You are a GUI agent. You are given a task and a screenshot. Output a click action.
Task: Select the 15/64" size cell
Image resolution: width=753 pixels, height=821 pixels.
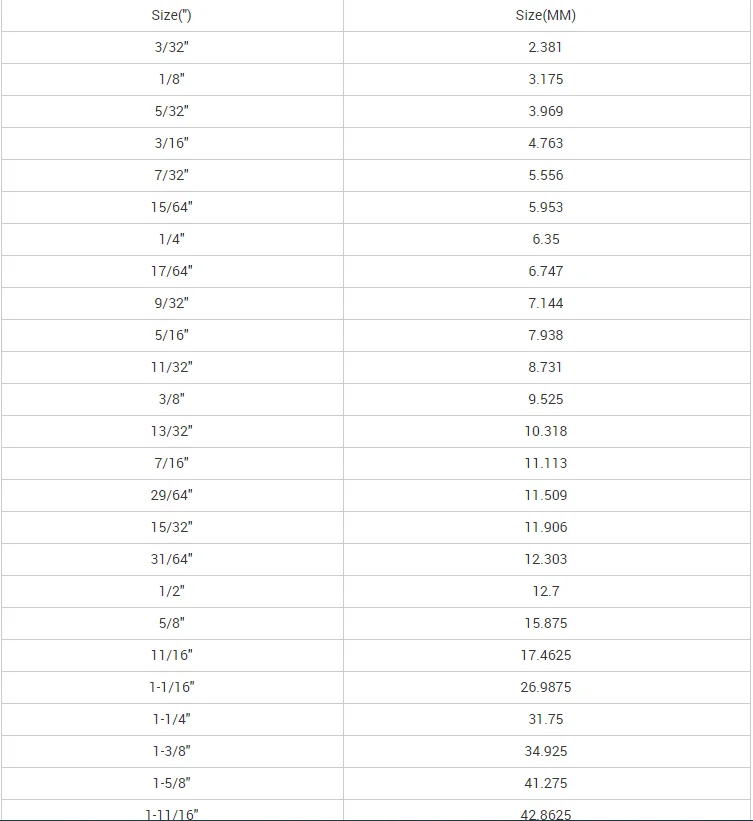point(171,207)
